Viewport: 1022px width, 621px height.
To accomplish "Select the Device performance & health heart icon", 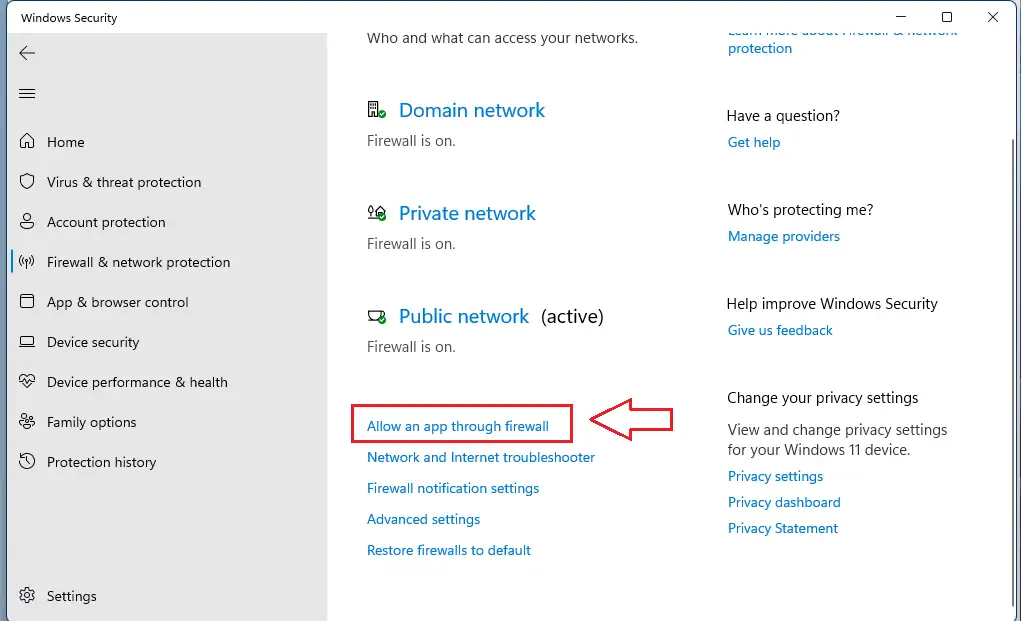I will pyautogui.click(x=27, y=382).
